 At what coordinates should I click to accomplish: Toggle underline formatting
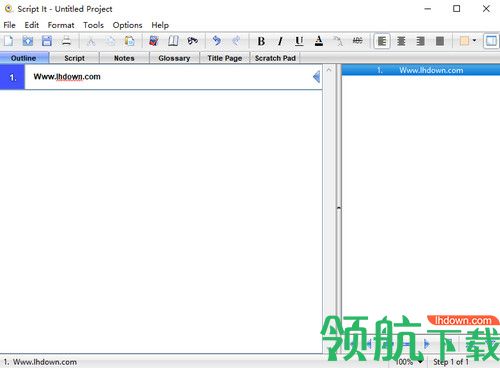point(299,41)
